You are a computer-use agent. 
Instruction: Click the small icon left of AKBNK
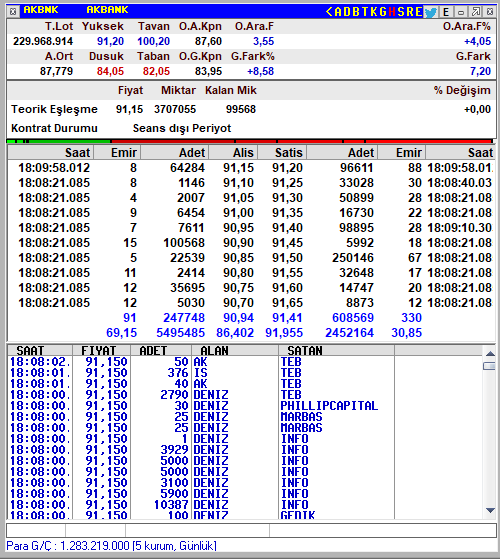pyautogui.click(x=13, y=12)
